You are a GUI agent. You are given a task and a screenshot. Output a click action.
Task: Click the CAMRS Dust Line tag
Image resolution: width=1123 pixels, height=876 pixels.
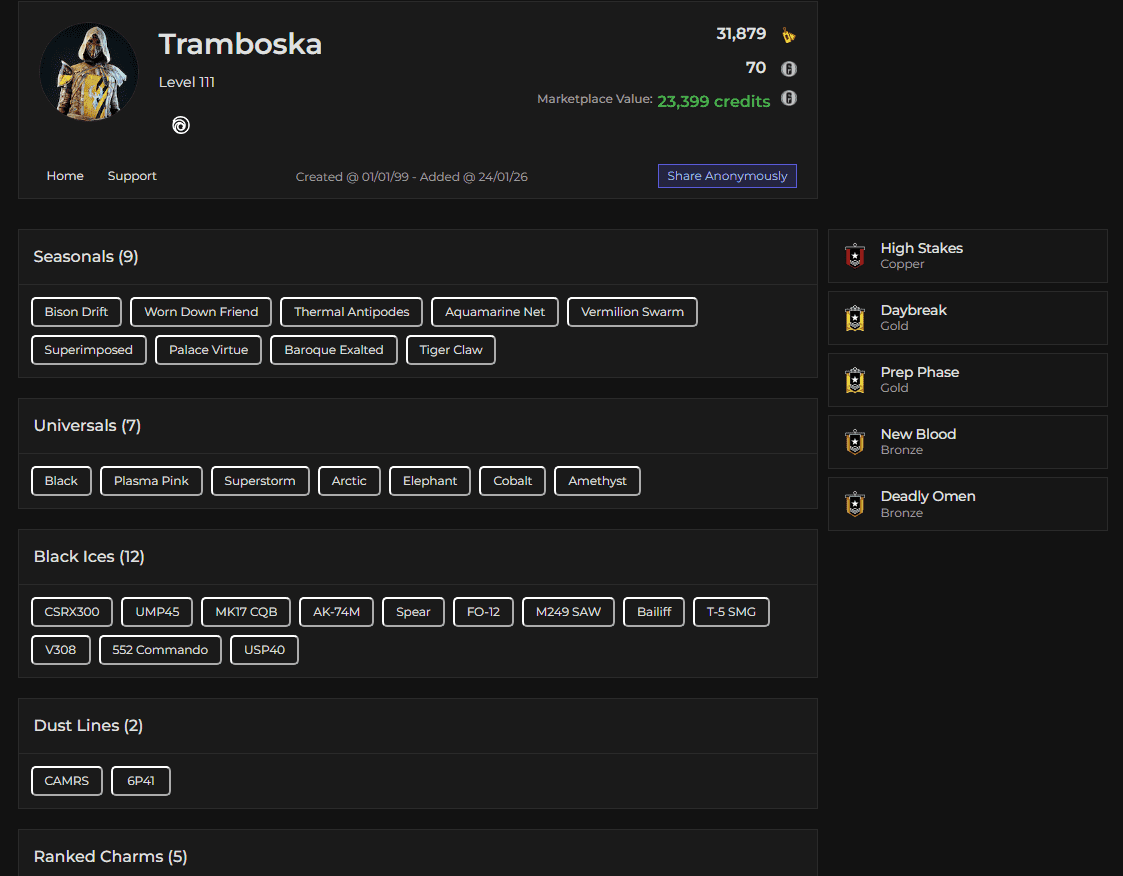tap(66, 781)
